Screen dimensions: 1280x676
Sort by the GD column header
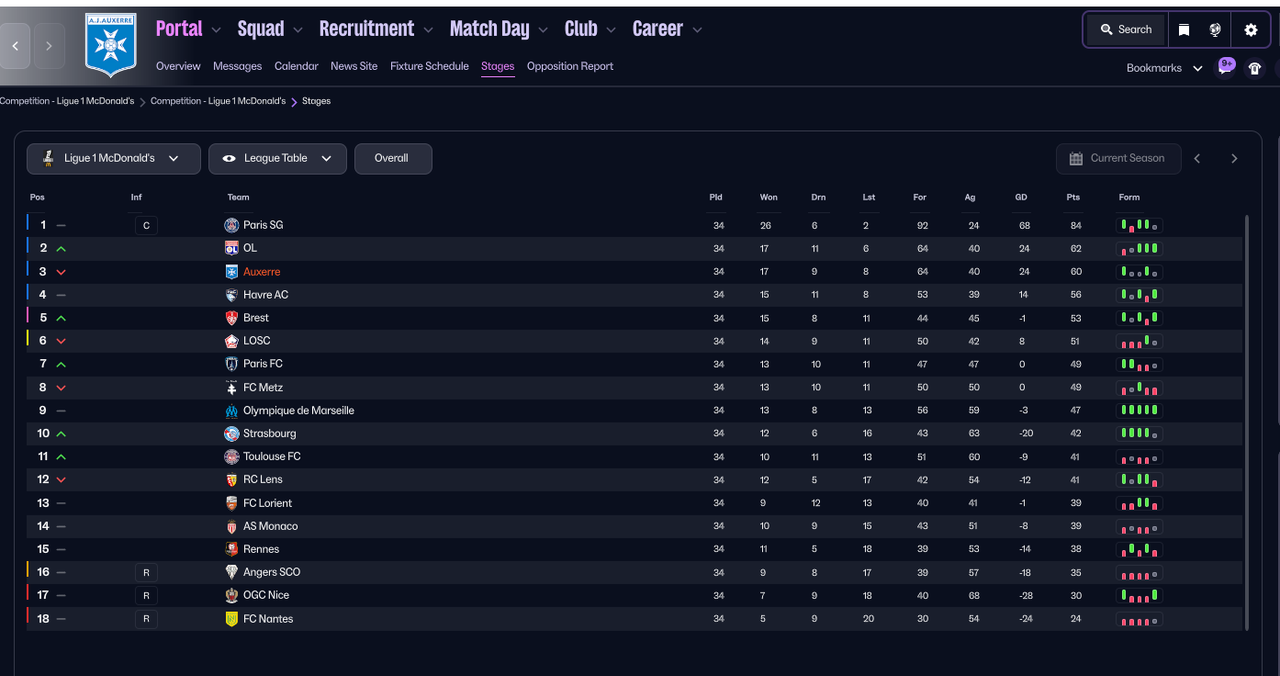coord(1022,197)
